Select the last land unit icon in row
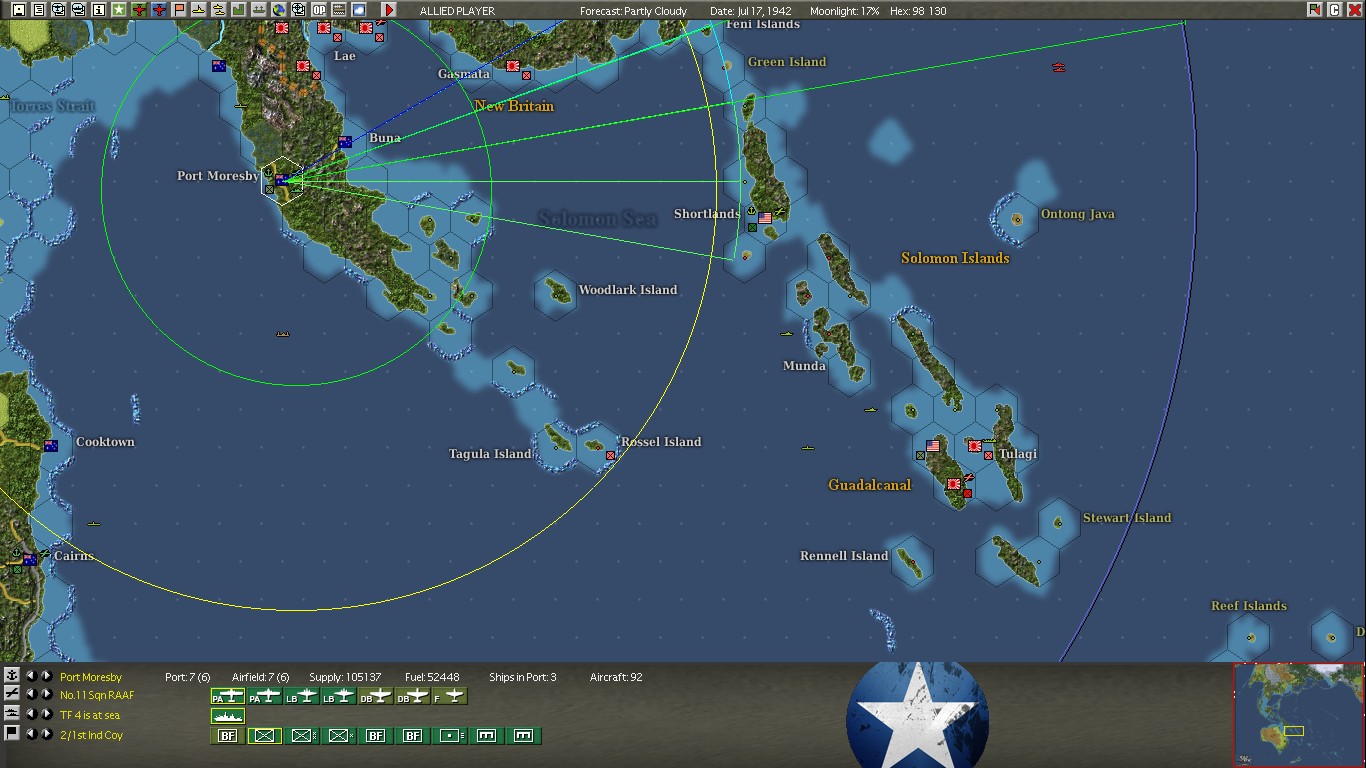Image resolution: width=1366 pixels, height=768 pixels. (x=524, y=736)
